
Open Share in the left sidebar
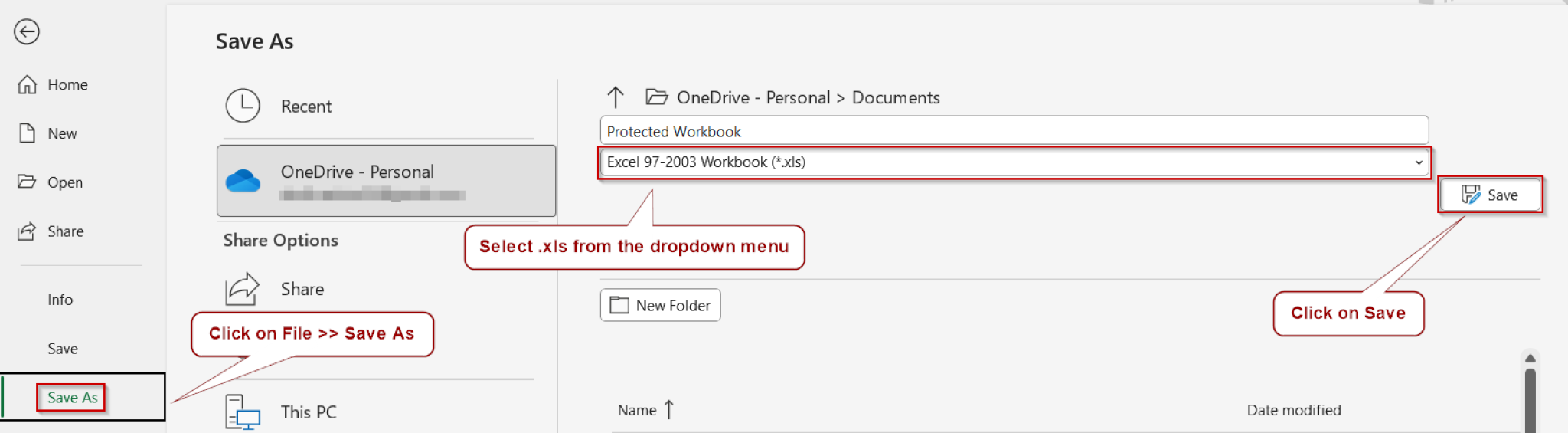coord(65,231)
